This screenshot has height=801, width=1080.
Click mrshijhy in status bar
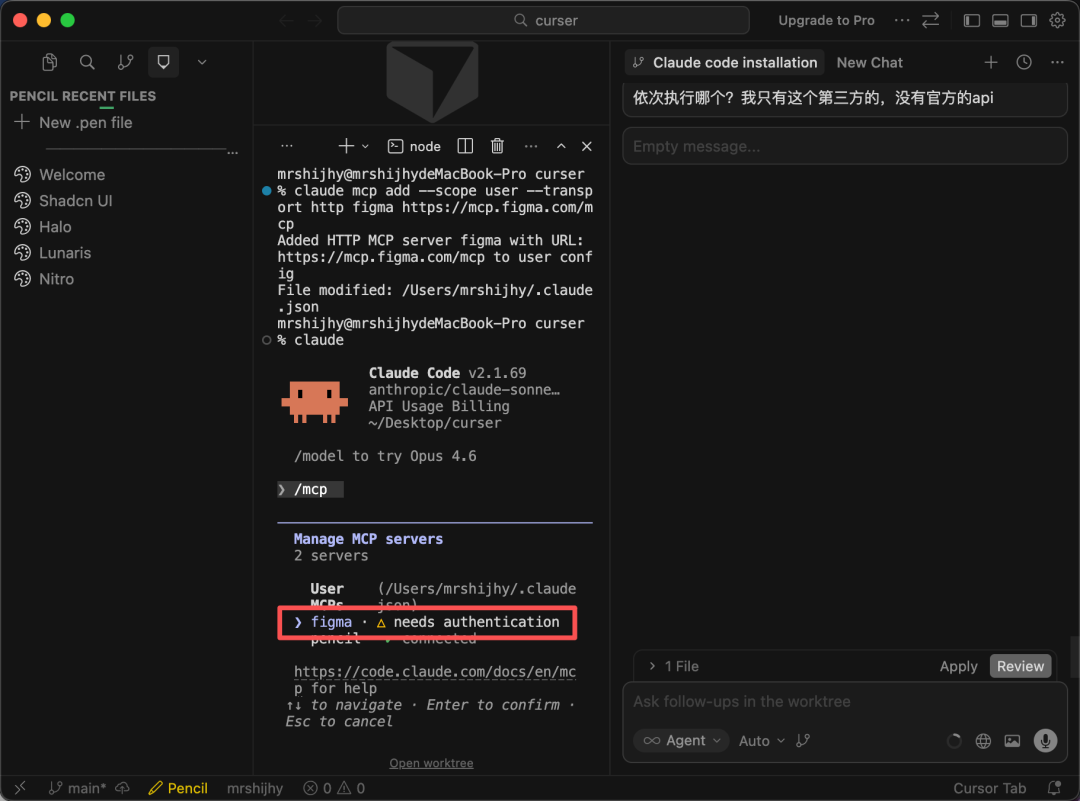255,787
